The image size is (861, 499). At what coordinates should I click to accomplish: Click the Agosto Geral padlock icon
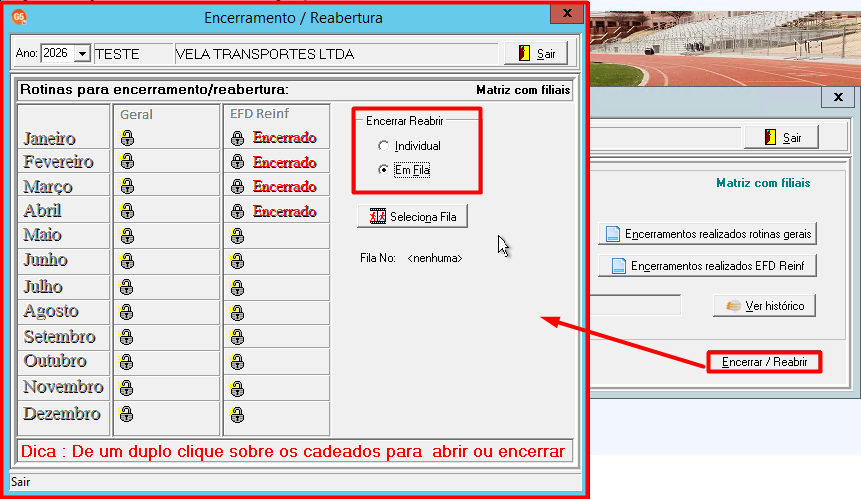pos(126,312)
